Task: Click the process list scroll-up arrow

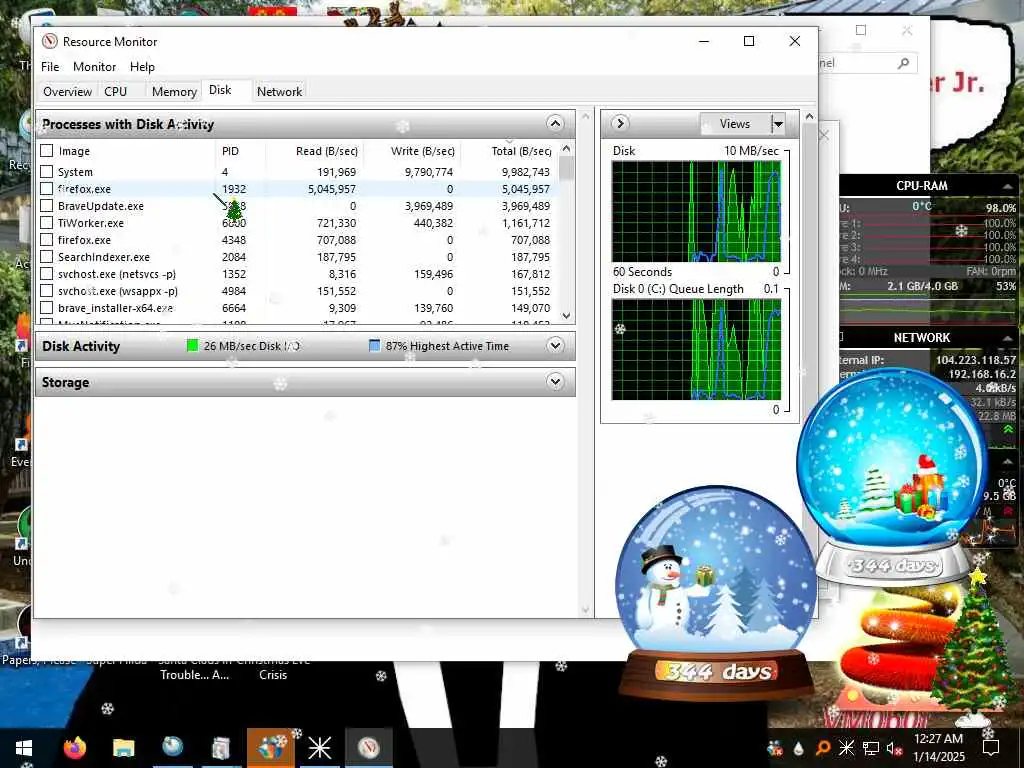Action: pos(566,148)
